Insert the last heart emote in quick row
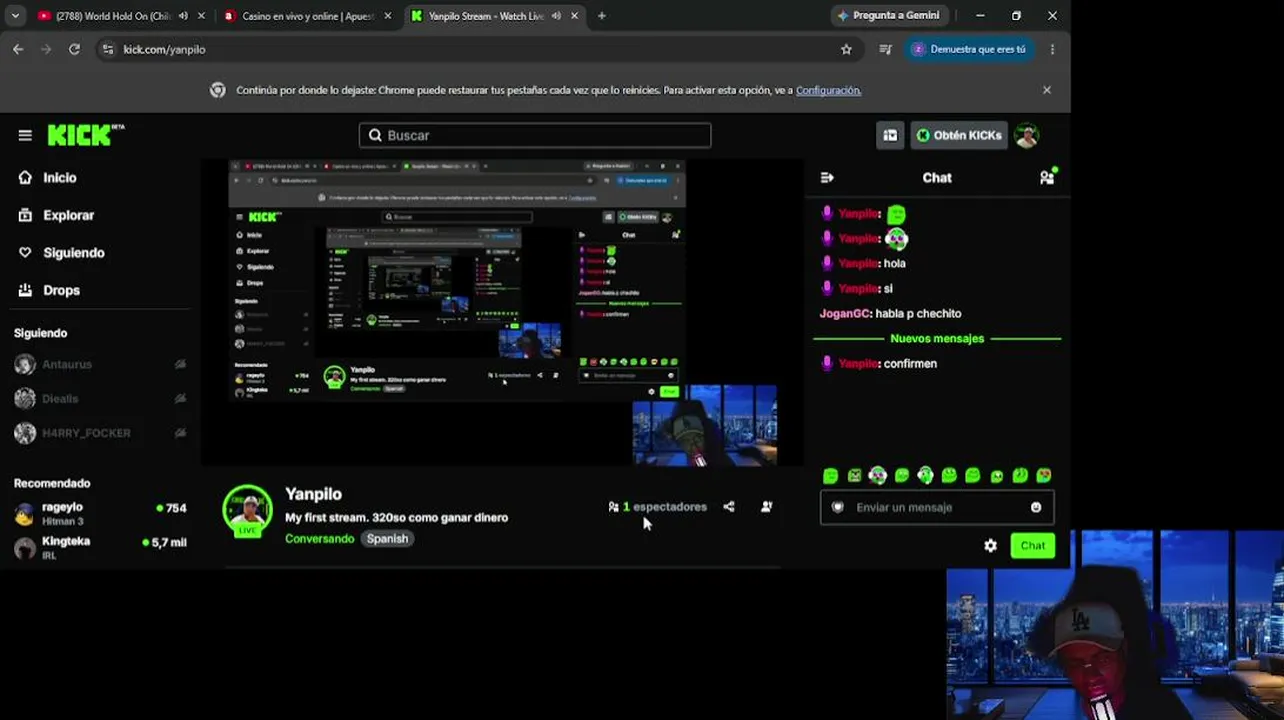This screenshot has height=720, width=1284. click(x=1044, y=476)
